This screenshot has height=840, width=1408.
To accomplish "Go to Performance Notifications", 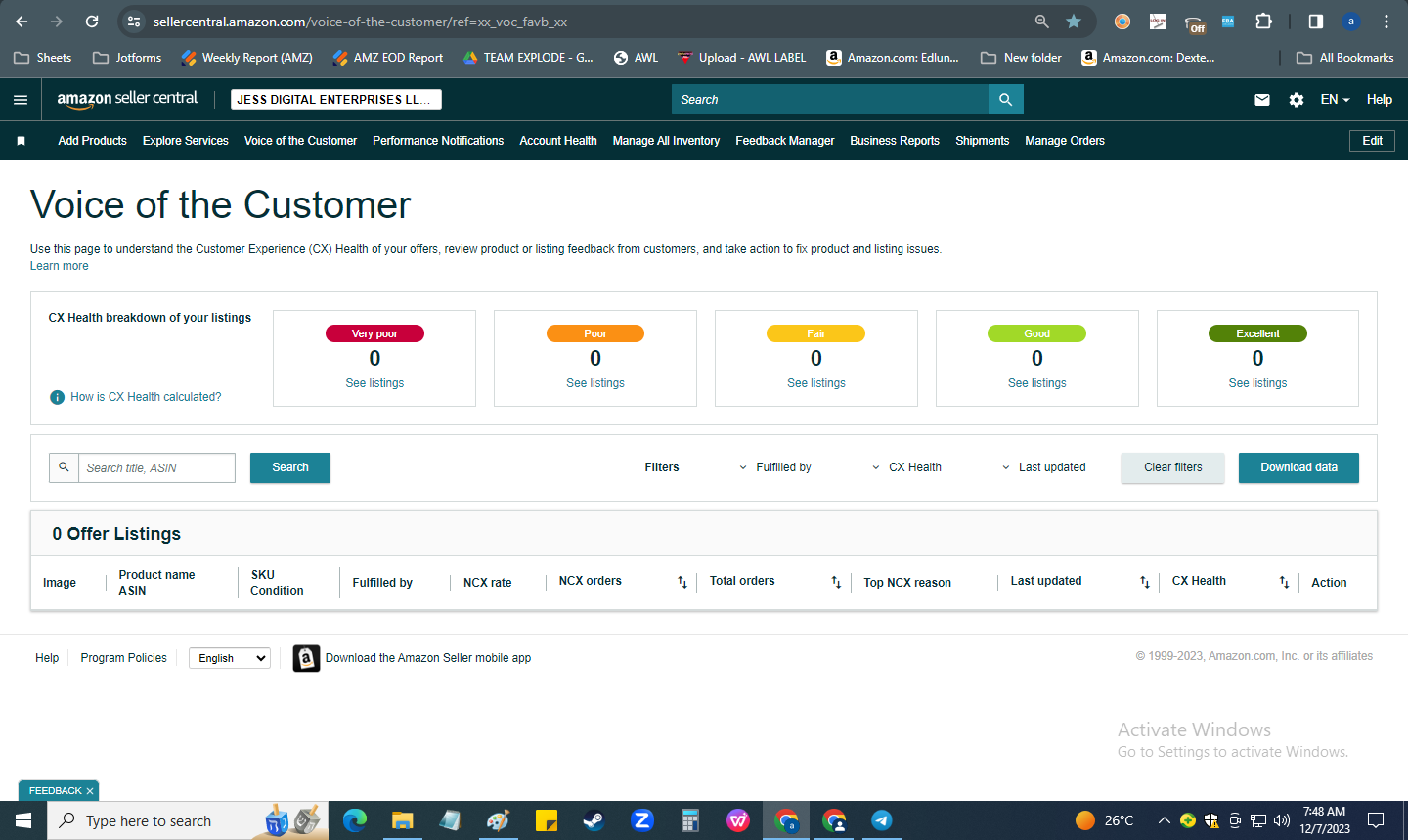I will point(438,141).
